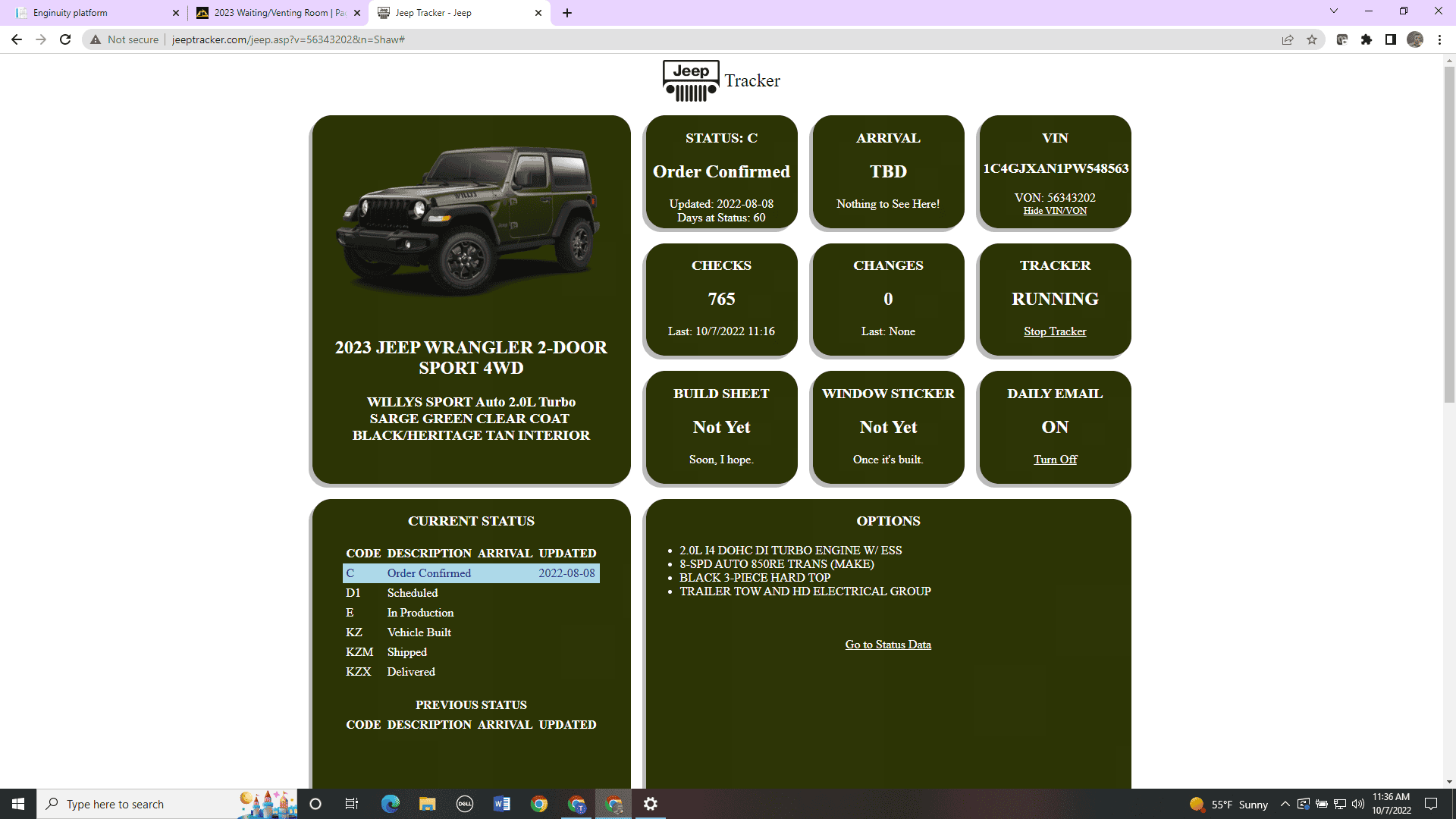This screenshot has height=819, width=1456.
Task: Open the tab search dropdown
Action: (x=1334, y=11)
